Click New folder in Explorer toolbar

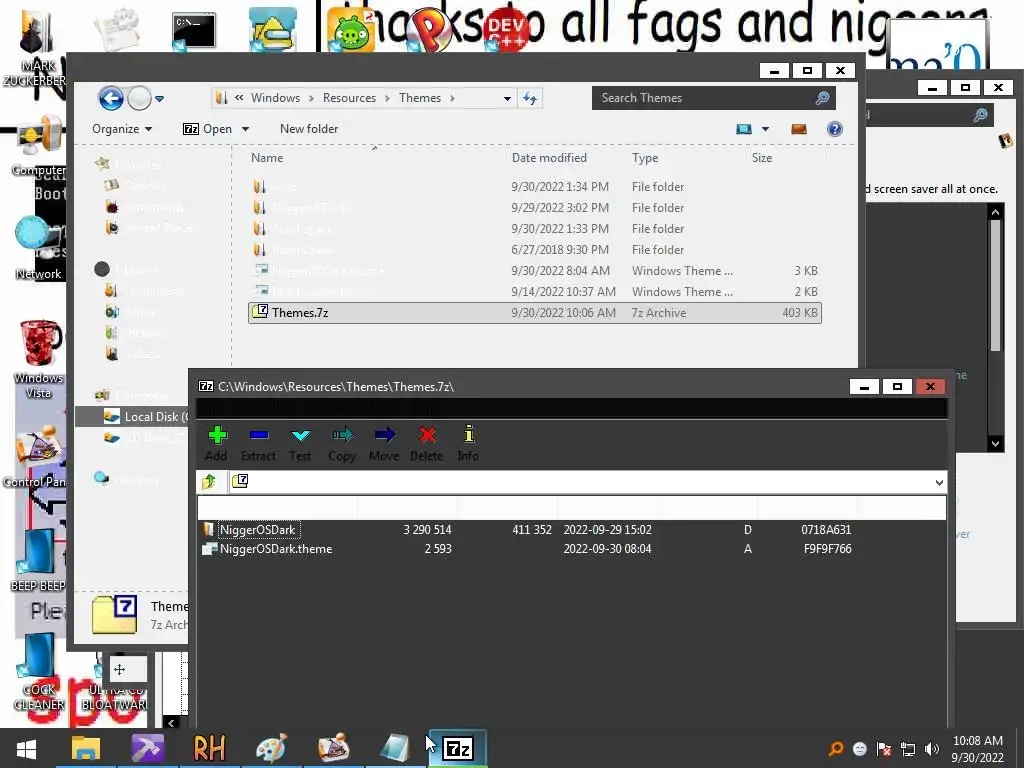point(309,129)
